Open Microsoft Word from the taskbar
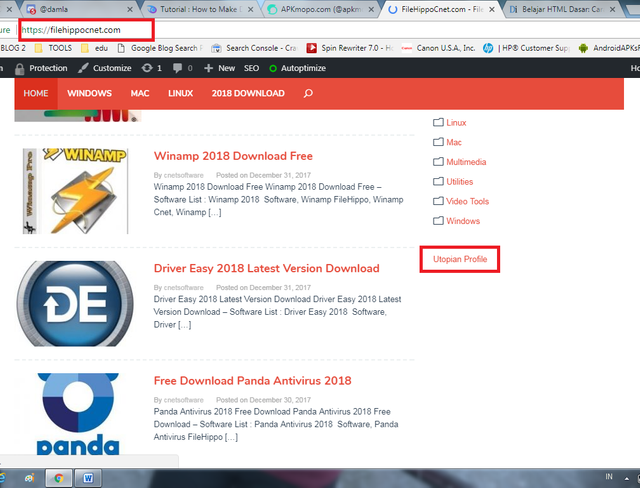The width and height of the screenshot is (640, 488). point(88,478)
